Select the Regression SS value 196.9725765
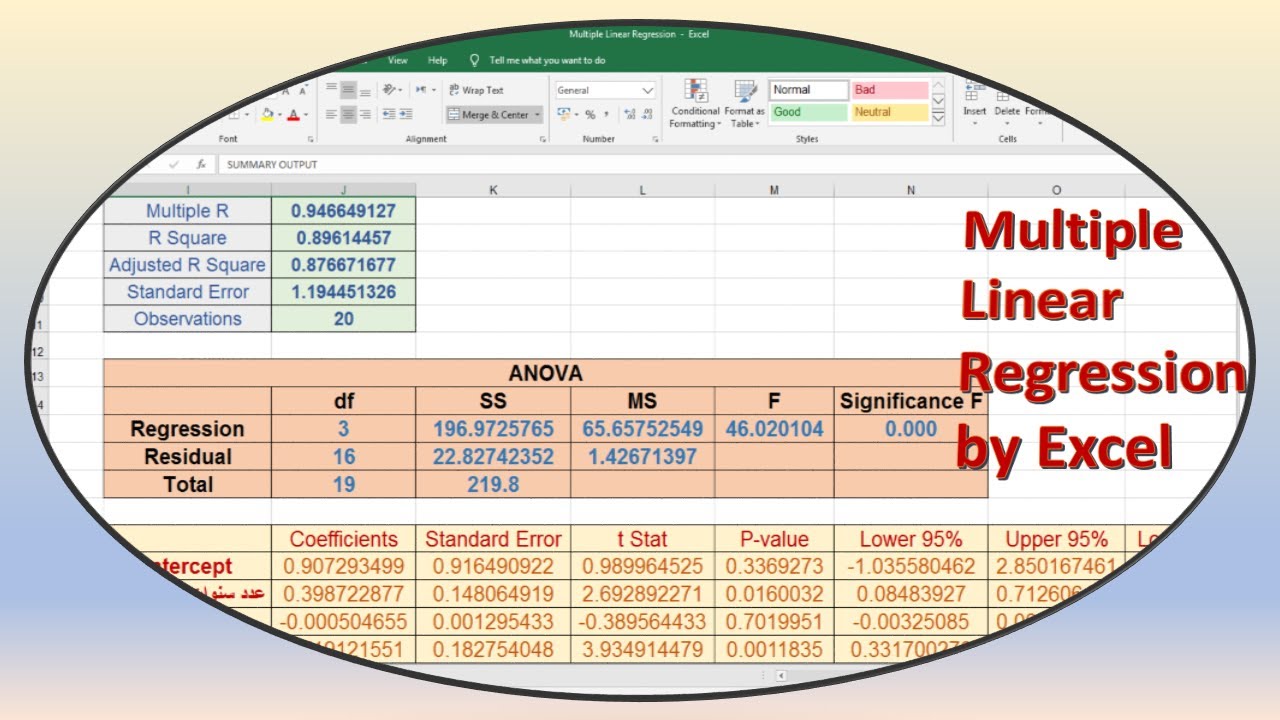This screenshot has height=720, width=1280. tap(493, 429)
